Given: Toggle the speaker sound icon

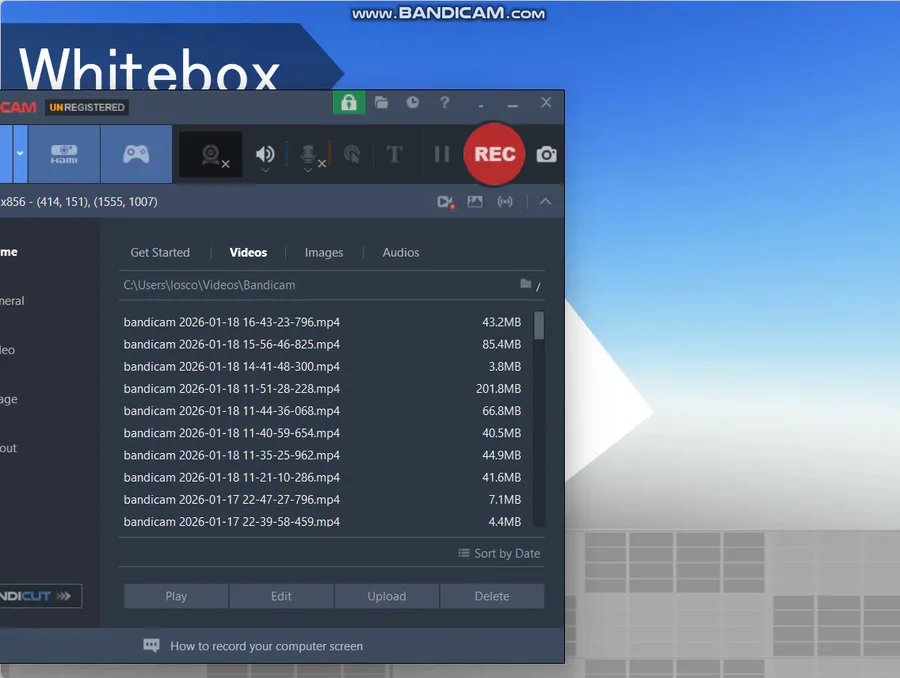Looking at the screenshot, I should click(x=265, y=154).
